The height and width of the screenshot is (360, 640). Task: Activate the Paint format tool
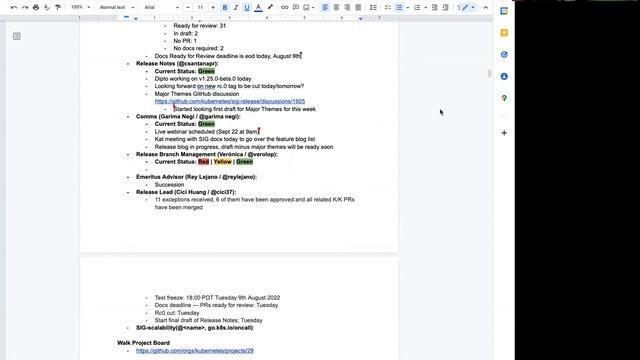pyautogui.click(x=58, y=7)
